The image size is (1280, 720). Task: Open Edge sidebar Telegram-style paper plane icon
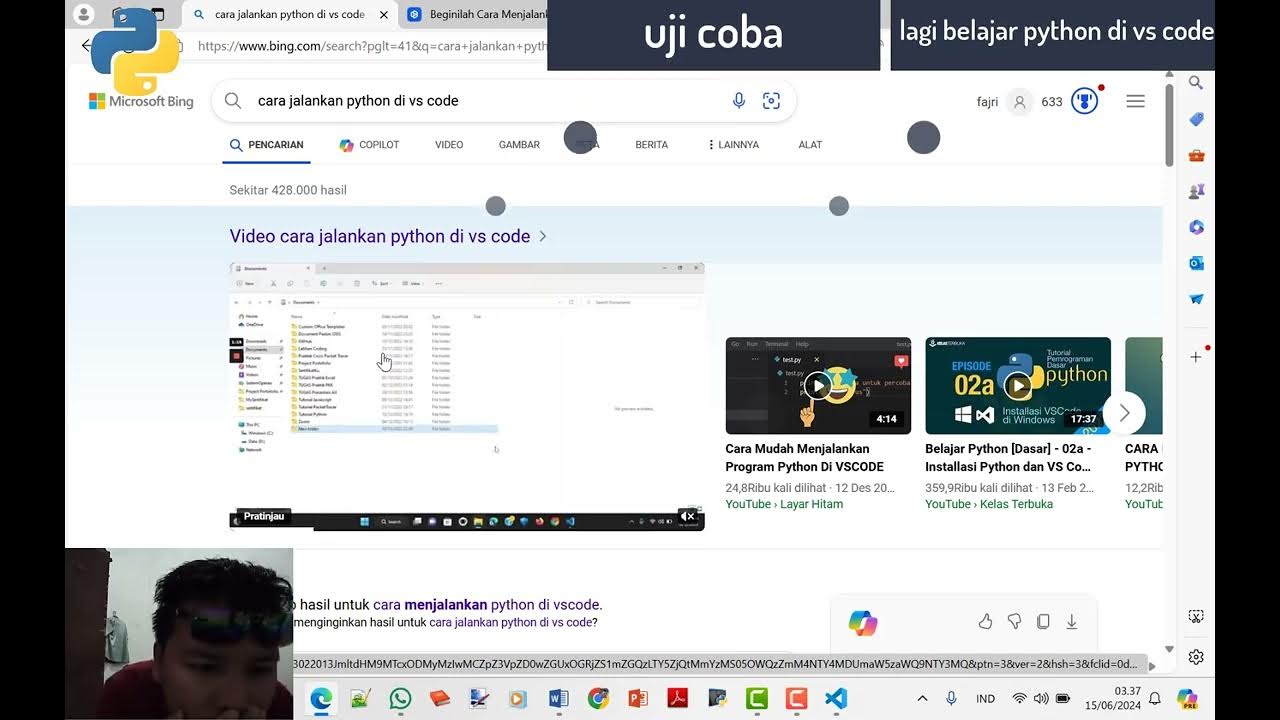click(x=1196, y=299)
